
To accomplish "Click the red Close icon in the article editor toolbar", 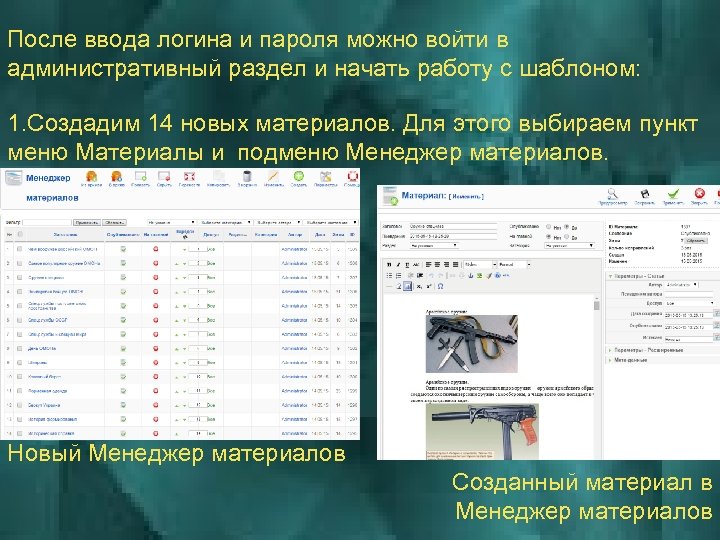I will pyautogui.click(x=699, y=193).
